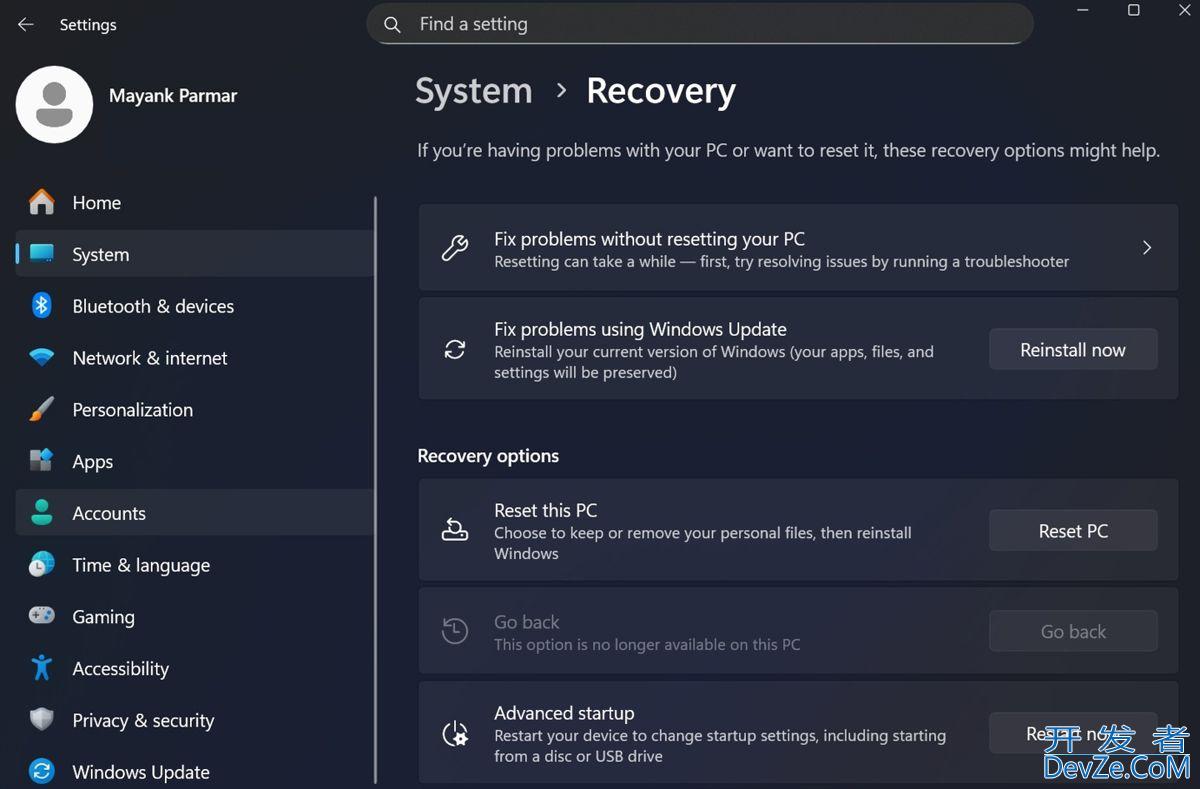
Task: Click the Privacy & security shield icon
Action: pyautogui.click(x=42, y=720)
